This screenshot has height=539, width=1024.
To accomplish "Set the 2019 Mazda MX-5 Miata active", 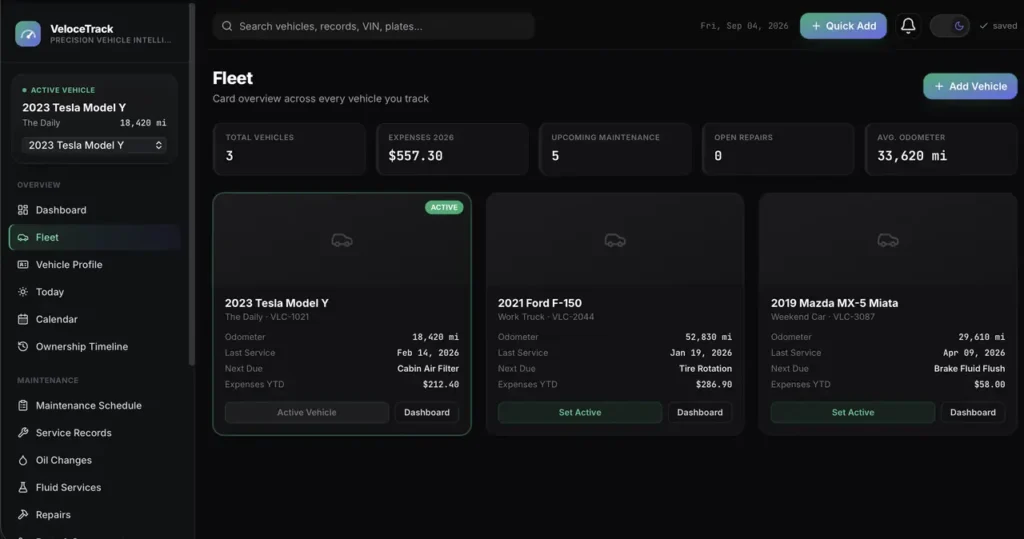I will pyautogui.click(x=853, y=412).
